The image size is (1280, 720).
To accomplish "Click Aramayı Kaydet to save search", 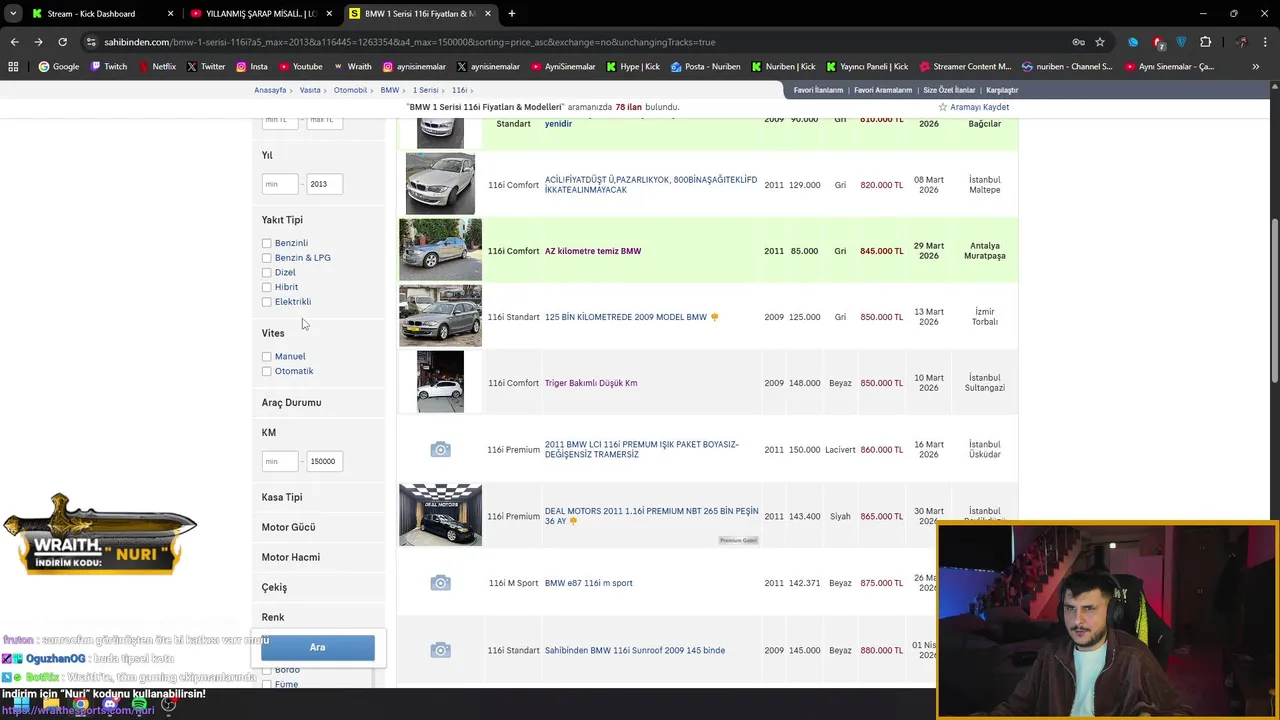I will coord(973,107).
